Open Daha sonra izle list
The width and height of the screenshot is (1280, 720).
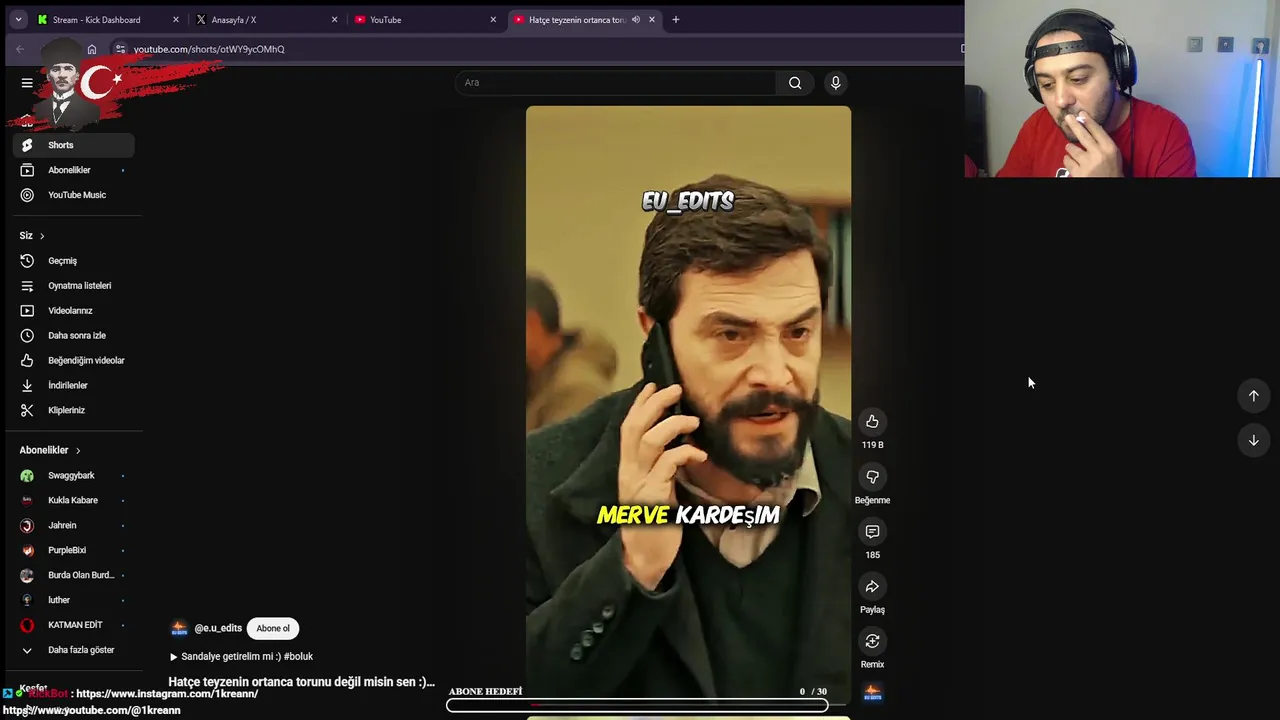[x=74, y=336]
